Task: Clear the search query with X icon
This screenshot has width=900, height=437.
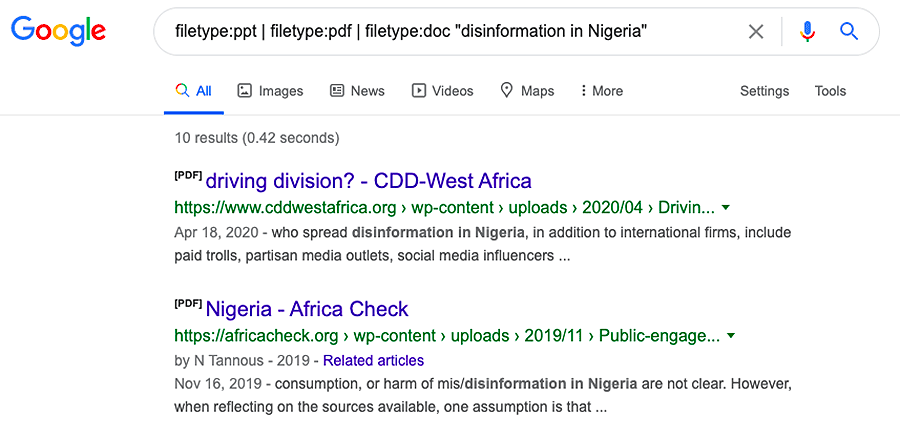Action: [756, 32]
